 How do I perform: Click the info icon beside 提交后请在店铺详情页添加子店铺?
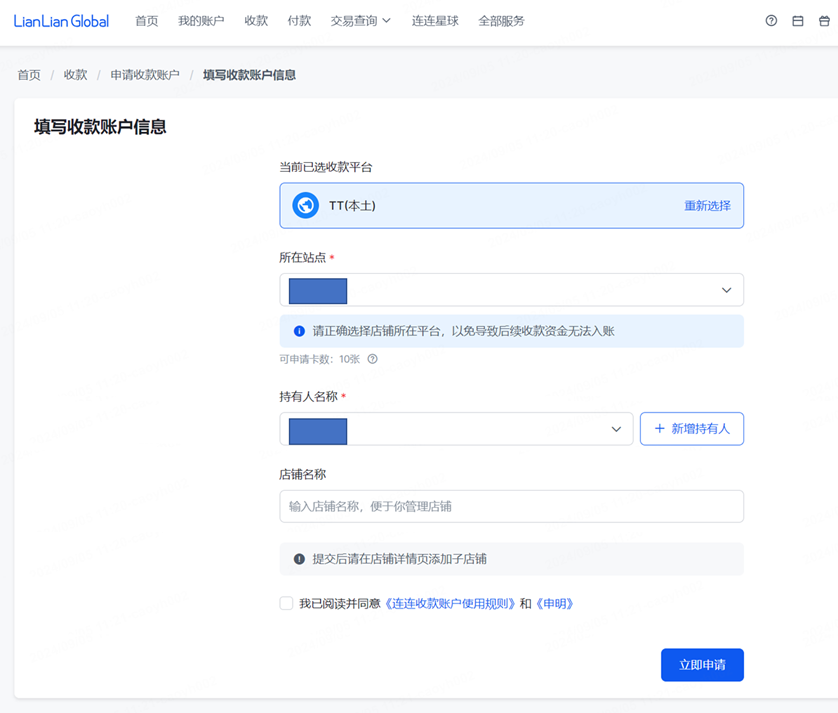pos(299,559)
